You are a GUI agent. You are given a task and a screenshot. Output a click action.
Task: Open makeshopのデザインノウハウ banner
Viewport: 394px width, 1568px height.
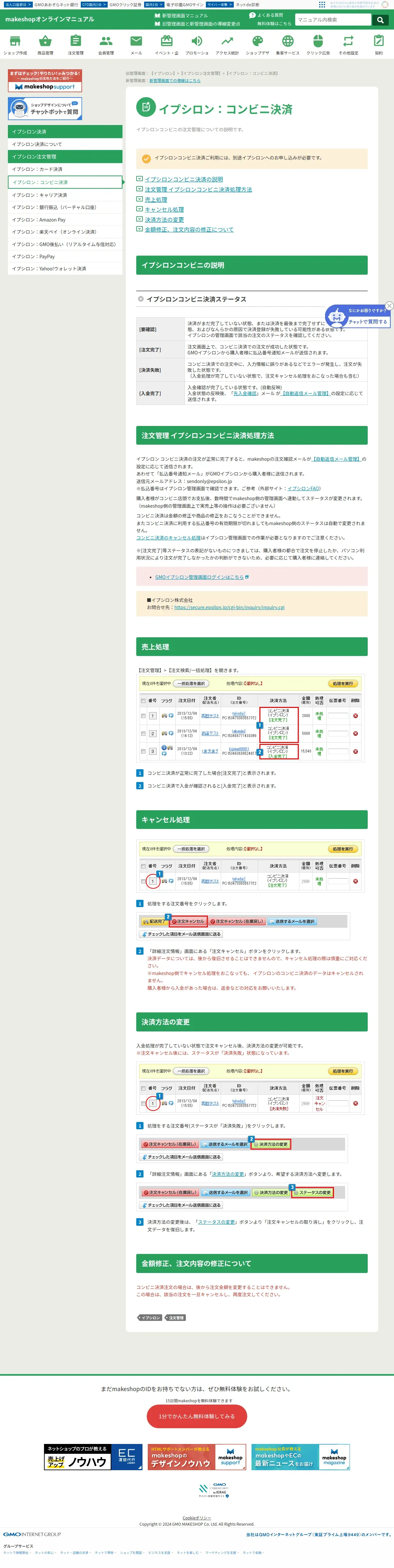point(197,1457)
